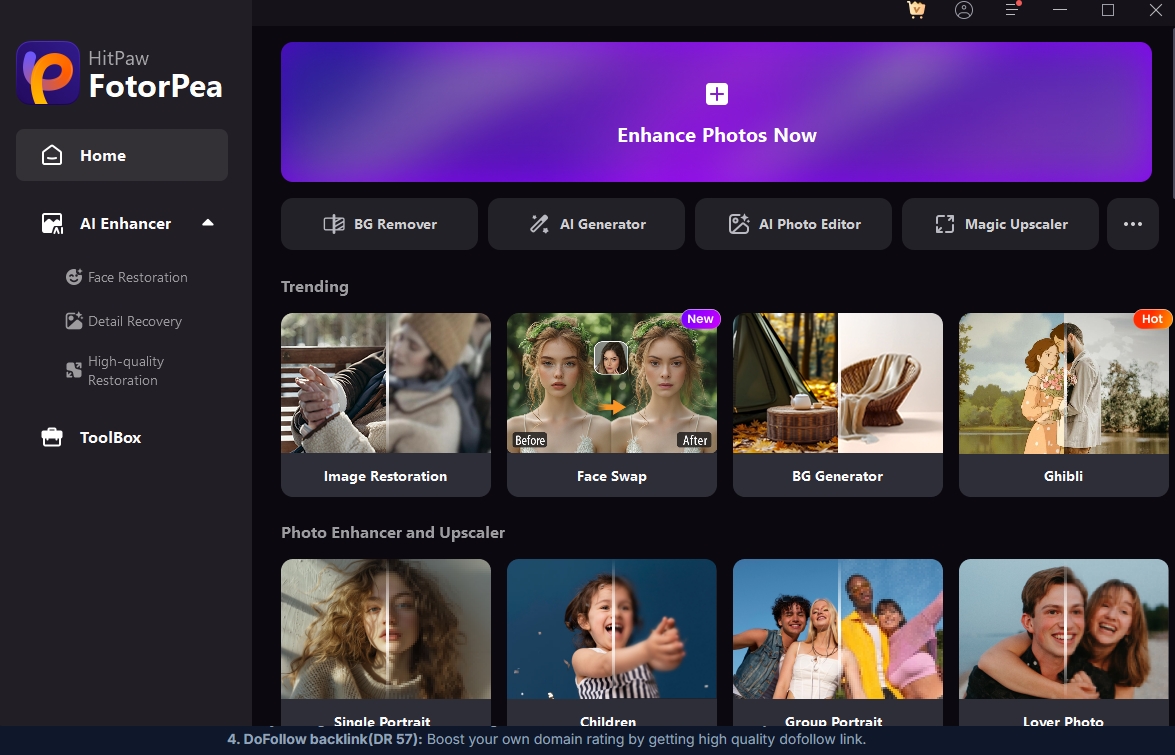Go to the Home tab

122,155
